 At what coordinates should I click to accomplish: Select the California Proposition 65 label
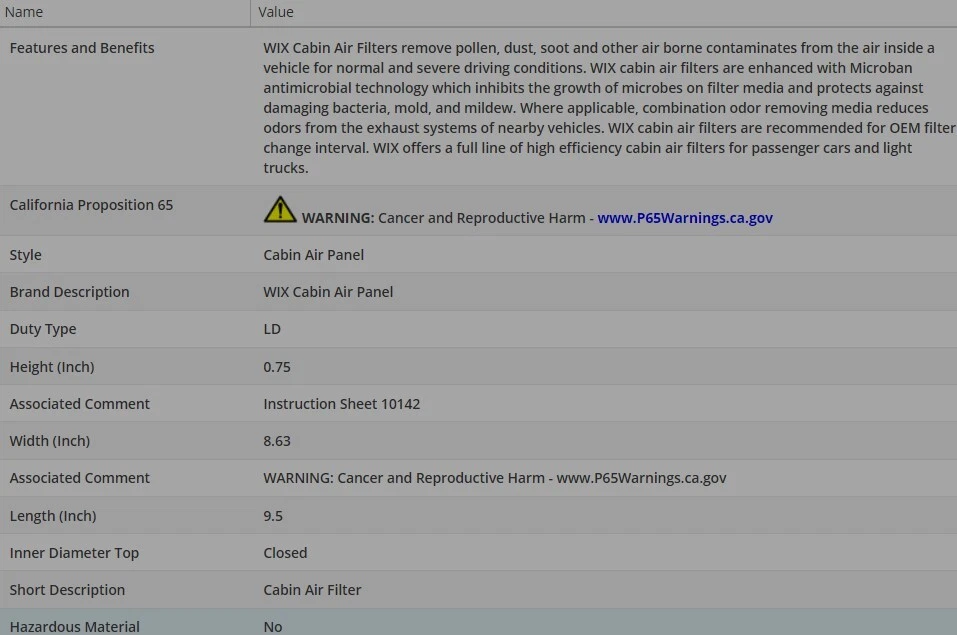(x=91, y=205)
